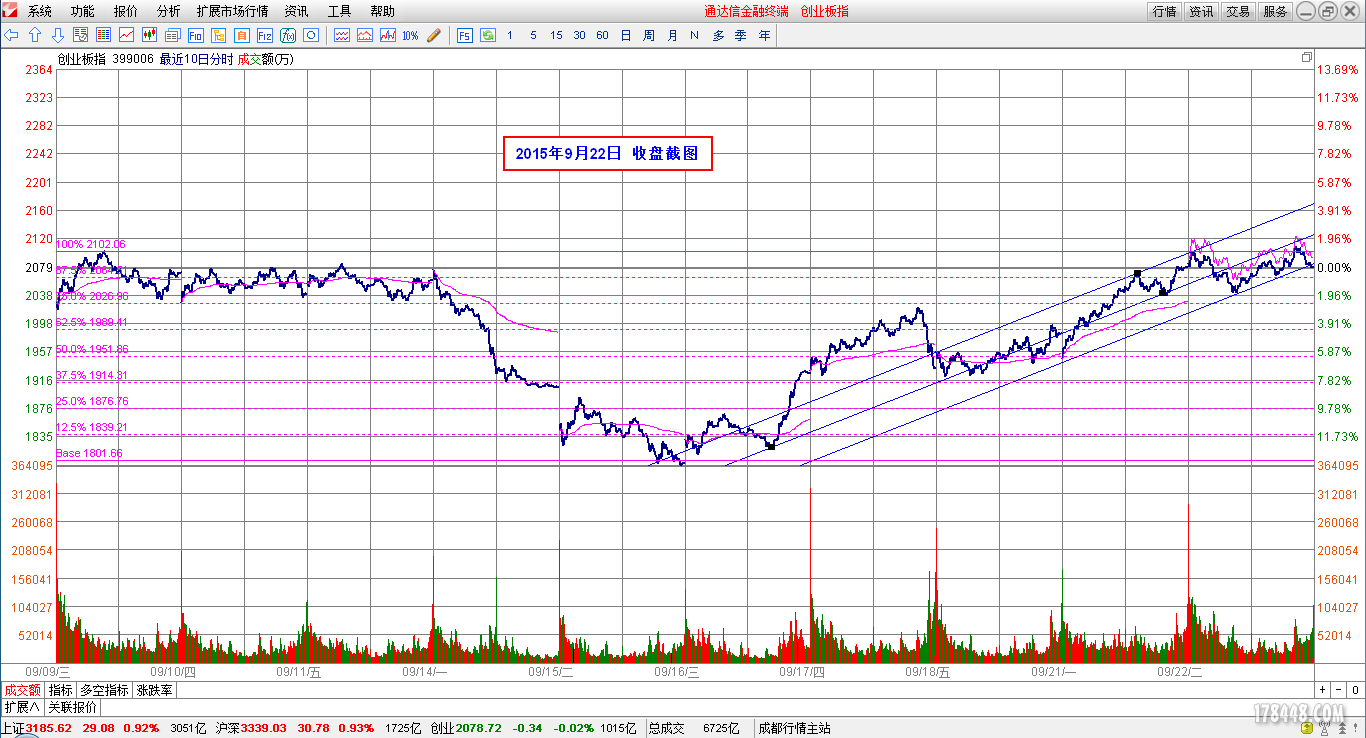
Task: Click the 交易 button at top right
Action: click(1238, 11)
